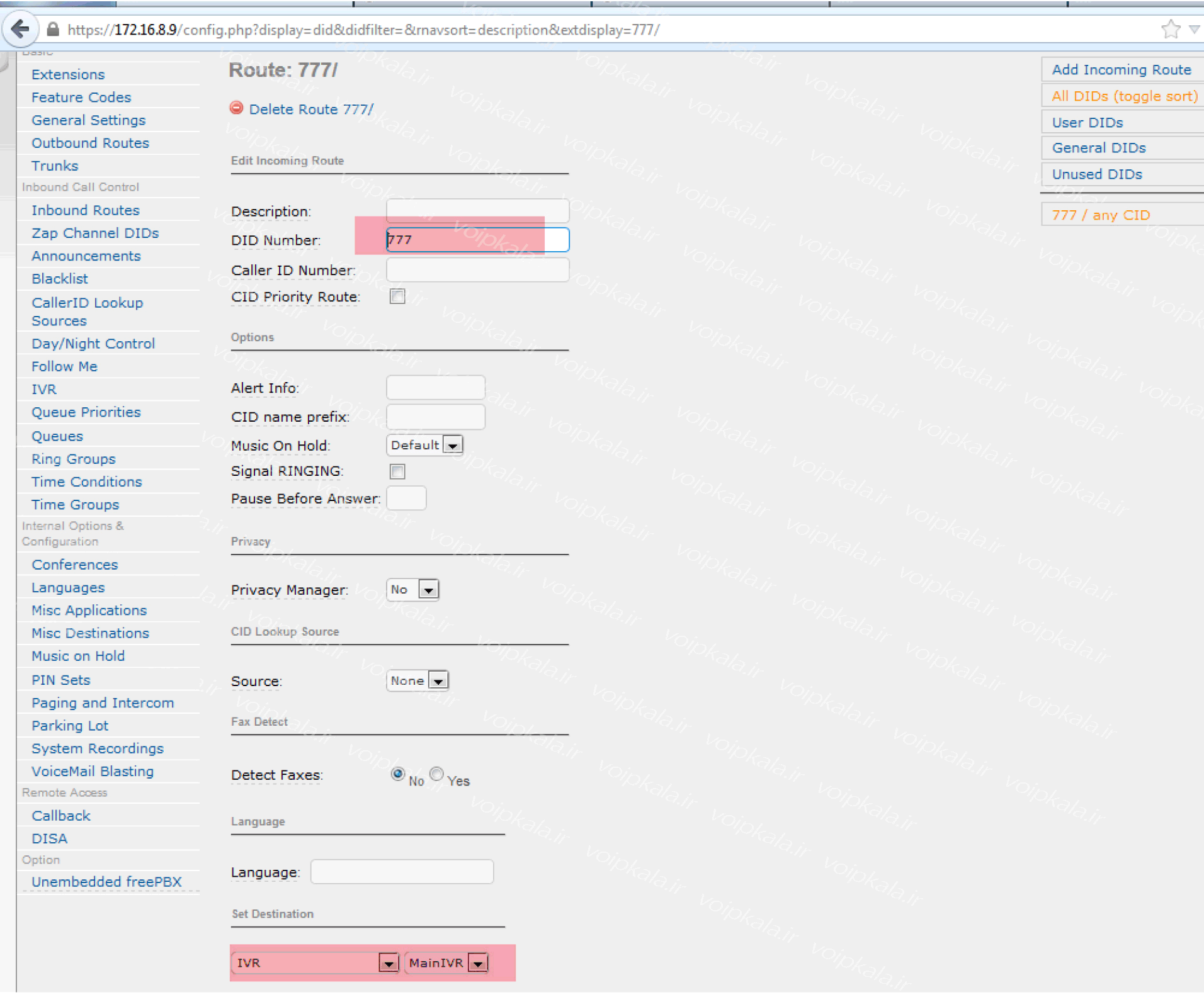Viewport: 1204px width, 997px height.
Task: Open Unembedded freePBX link
Action: coord(106,882)
